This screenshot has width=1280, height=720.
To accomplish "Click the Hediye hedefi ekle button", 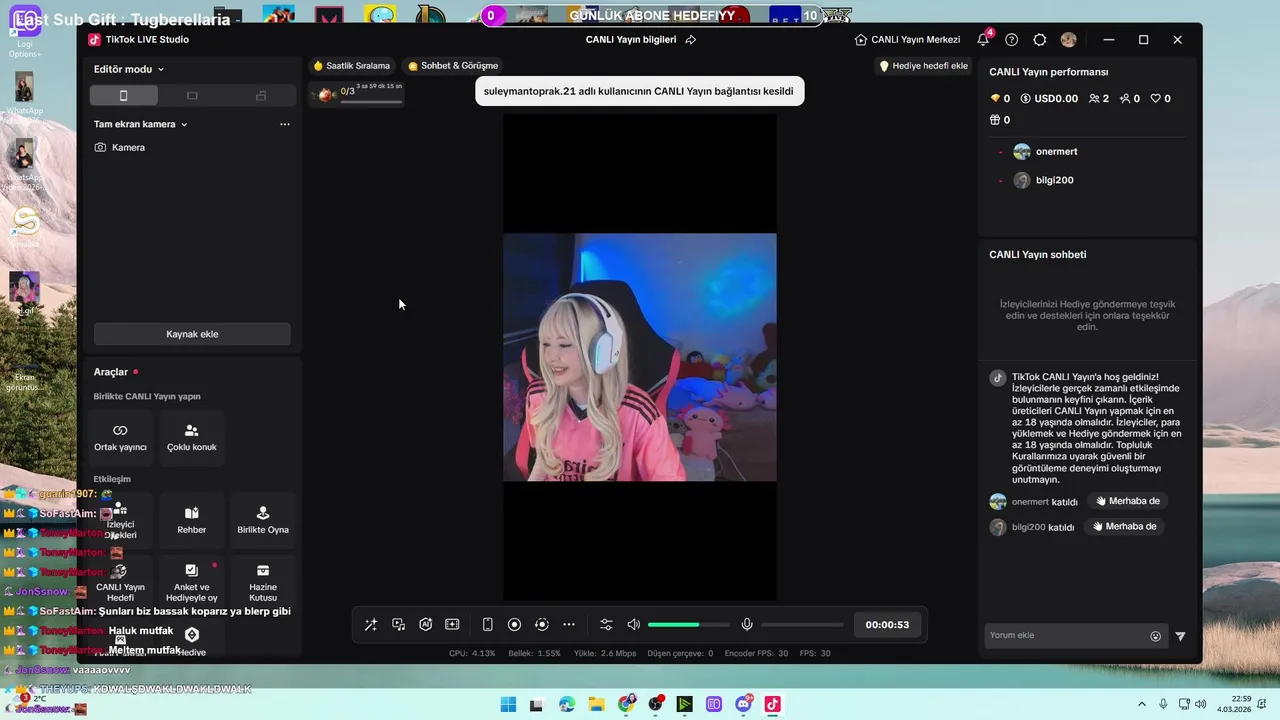I will 924,66.
